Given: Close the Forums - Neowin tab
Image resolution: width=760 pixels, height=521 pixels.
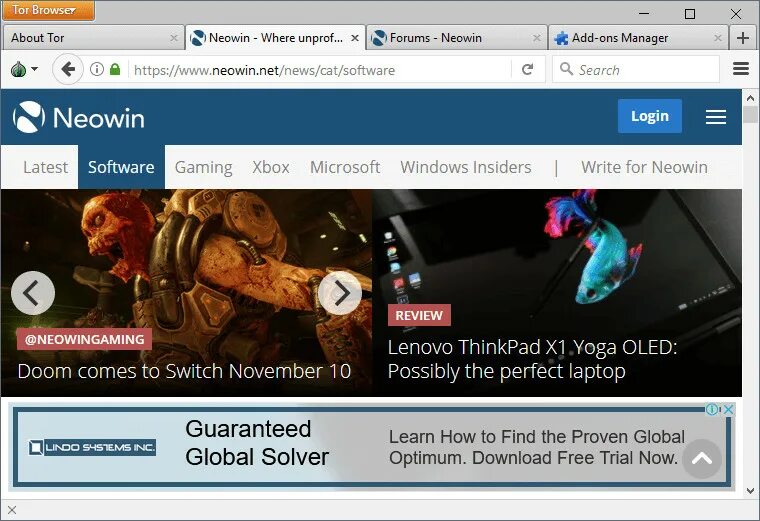Looking at the screenshot, I should pyautogui.click(x=536, y=37).
